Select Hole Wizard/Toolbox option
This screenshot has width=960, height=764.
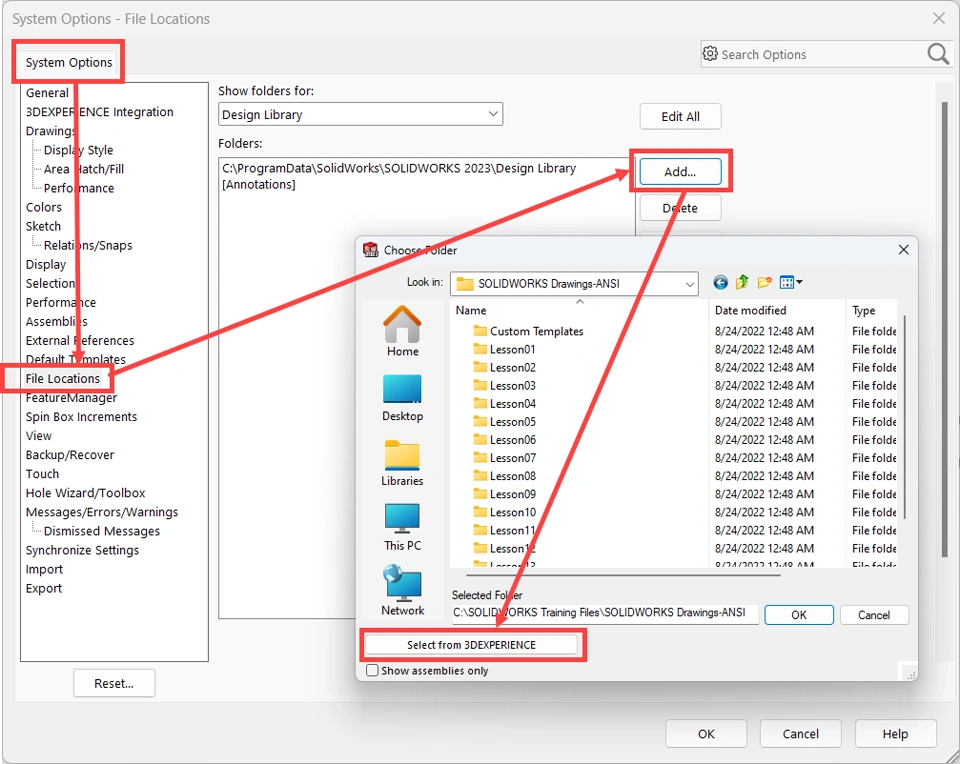coord(85,493)
